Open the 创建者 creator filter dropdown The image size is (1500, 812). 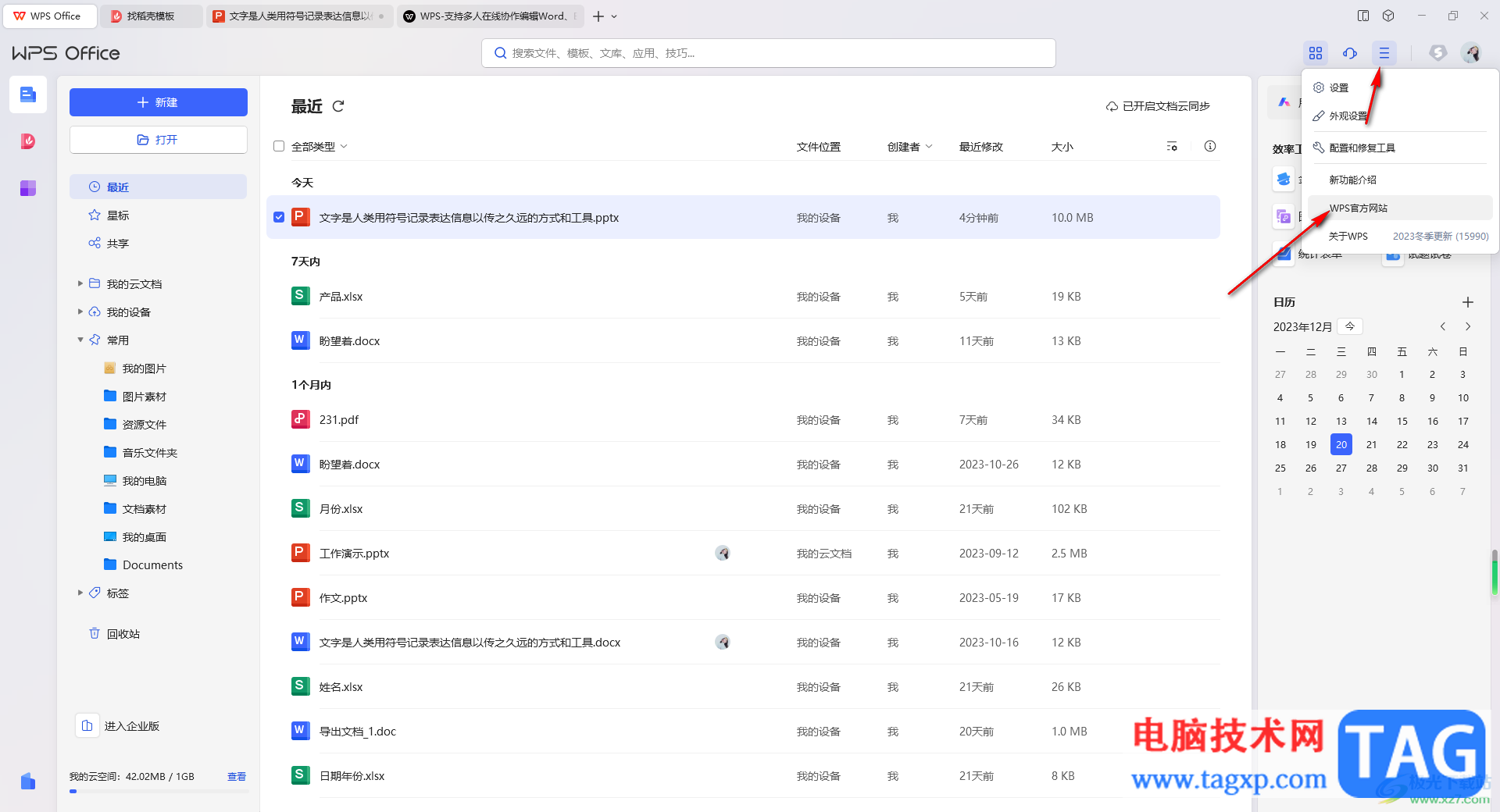pos(909,146)
